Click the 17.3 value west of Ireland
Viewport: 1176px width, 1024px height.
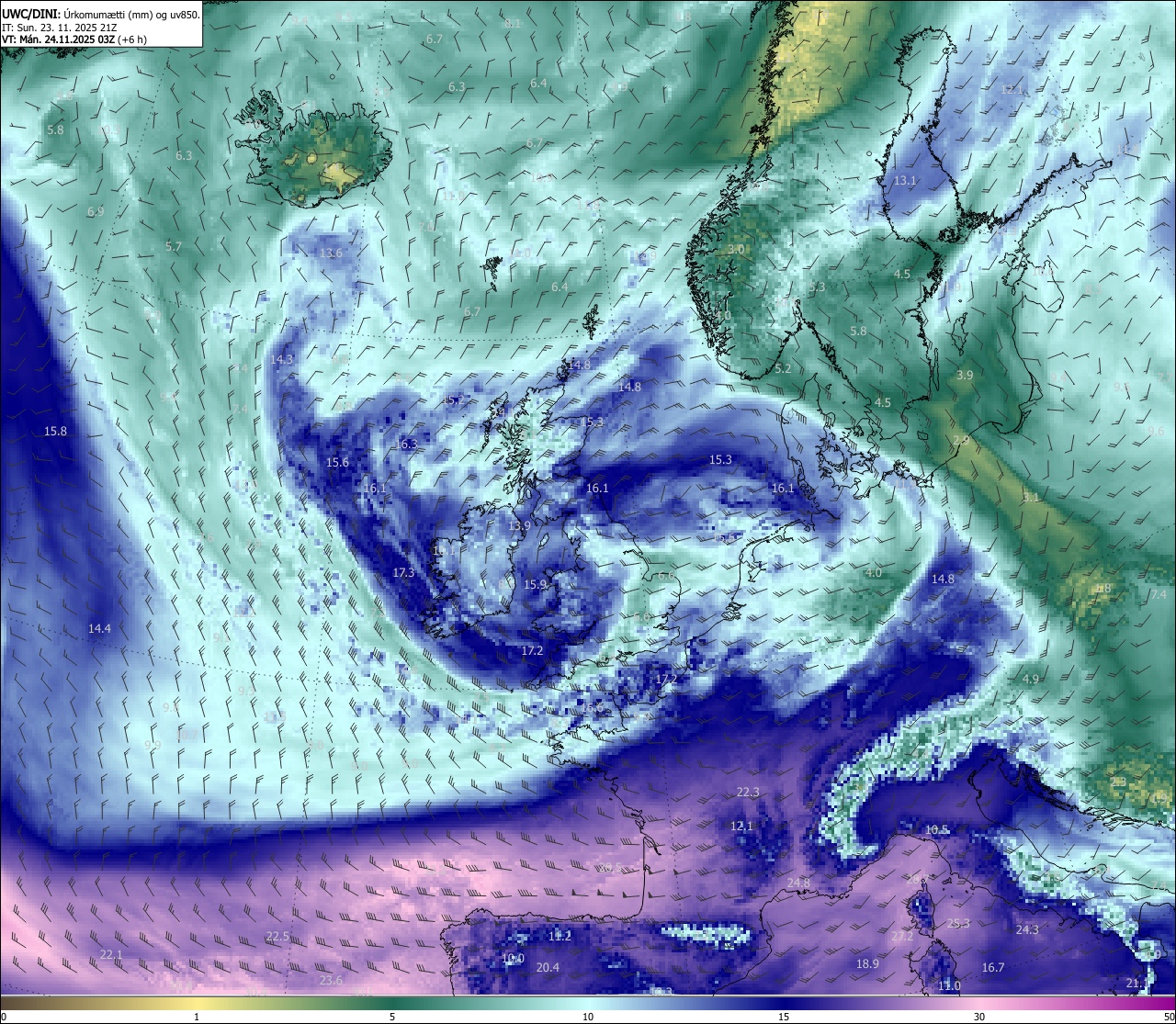click(403, 572)
